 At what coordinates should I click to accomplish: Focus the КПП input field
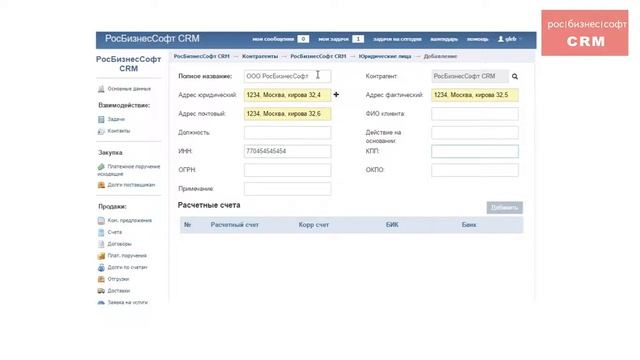click(475, 151)
